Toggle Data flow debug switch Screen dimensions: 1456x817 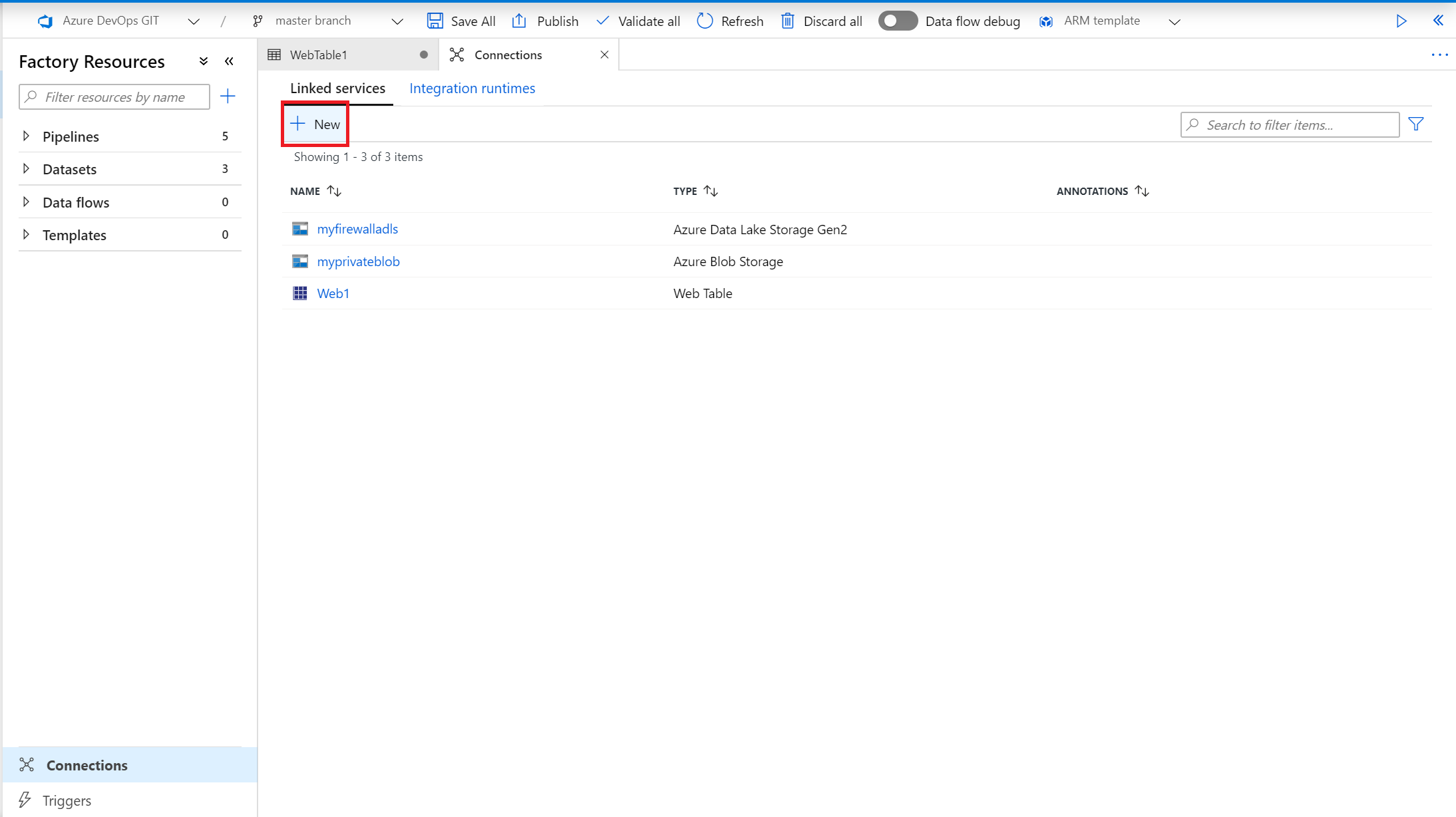(x=897, y=21)
